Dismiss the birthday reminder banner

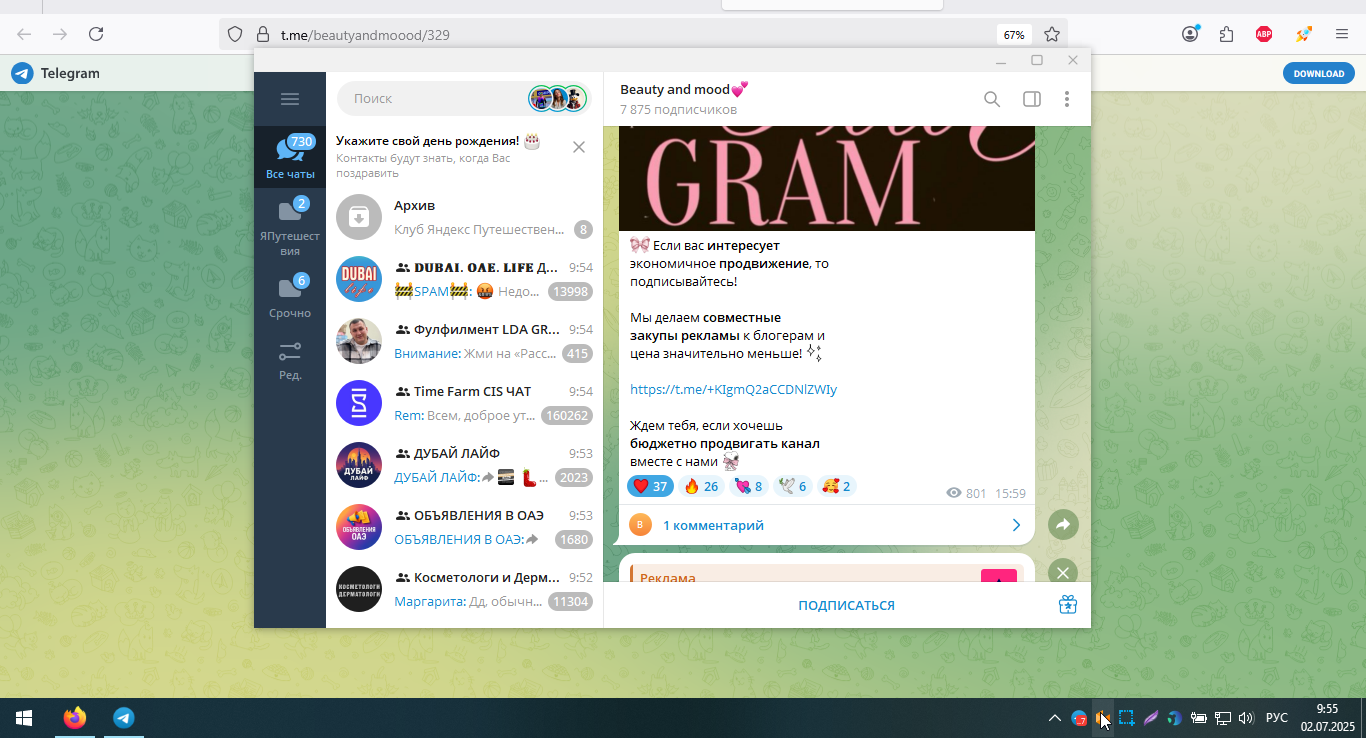(x=579, y=147)
